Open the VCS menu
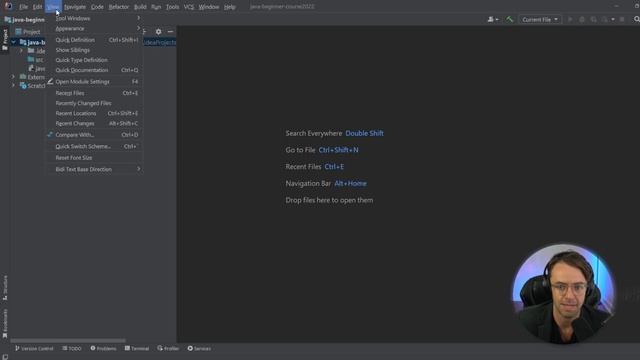The image size is (640, 360). click(x=189, y=7)
